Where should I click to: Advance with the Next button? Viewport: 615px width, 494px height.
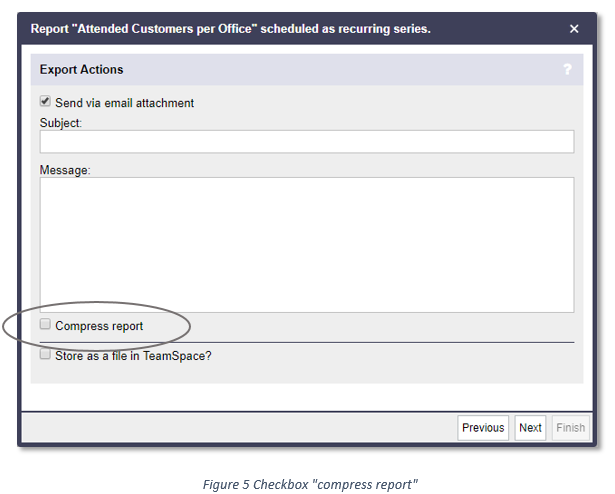tap(530, 428)
